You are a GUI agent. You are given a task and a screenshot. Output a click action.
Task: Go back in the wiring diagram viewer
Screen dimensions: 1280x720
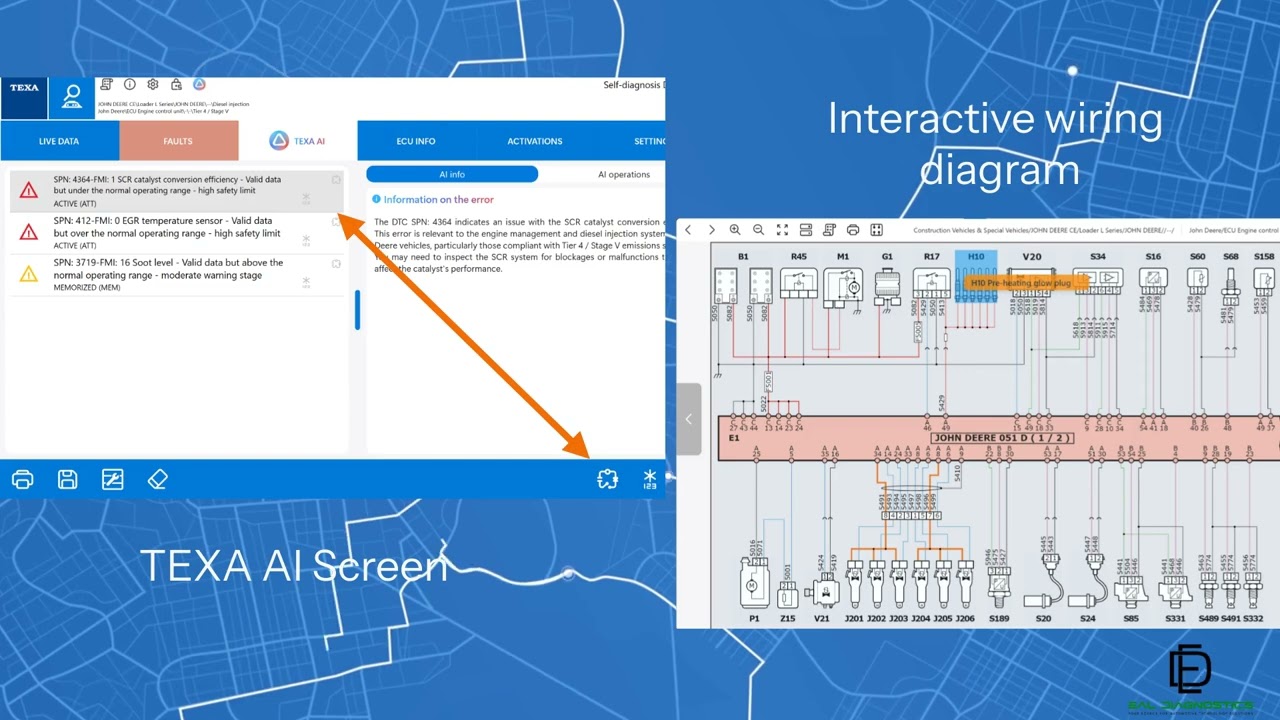(688, 230)
